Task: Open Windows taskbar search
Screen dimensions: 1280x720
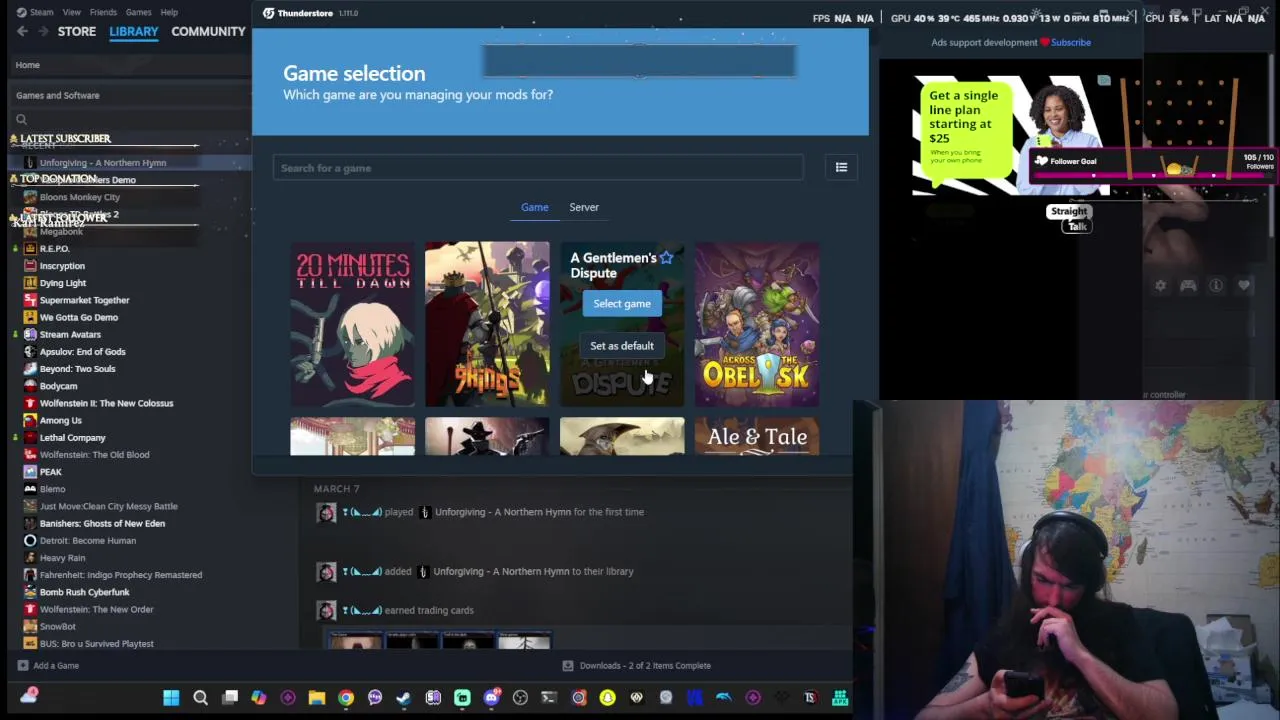Action: point(200,697)
